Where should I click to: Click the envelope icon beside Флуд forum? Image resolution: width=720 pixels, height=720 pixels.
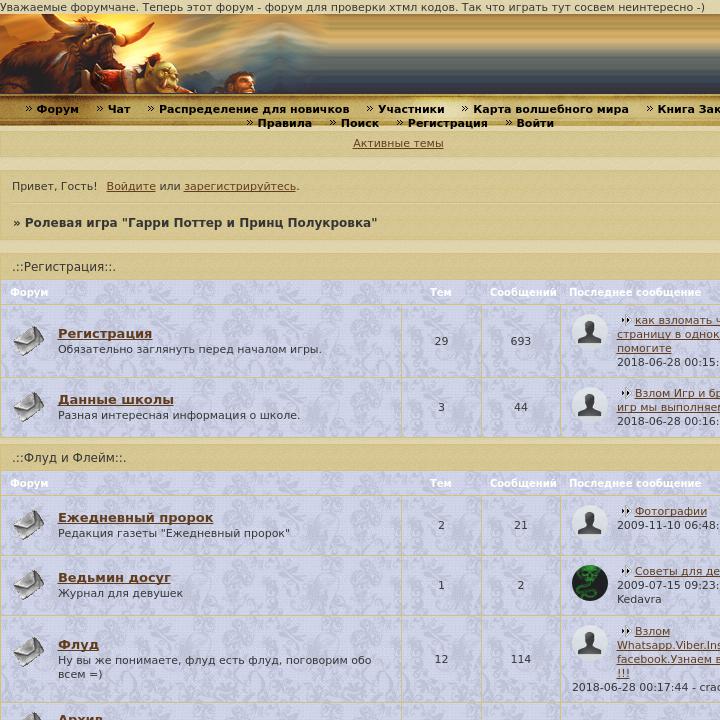[x=29, y=652]
